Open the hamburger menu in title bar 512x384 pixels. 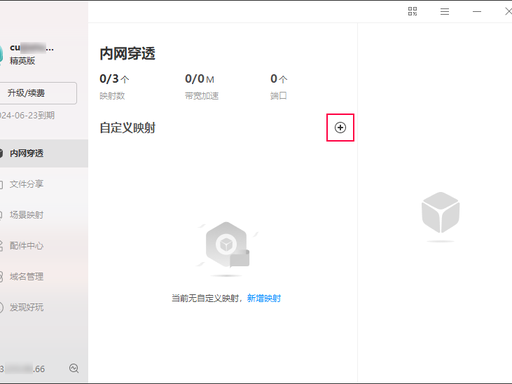click(x=444, y=12)
